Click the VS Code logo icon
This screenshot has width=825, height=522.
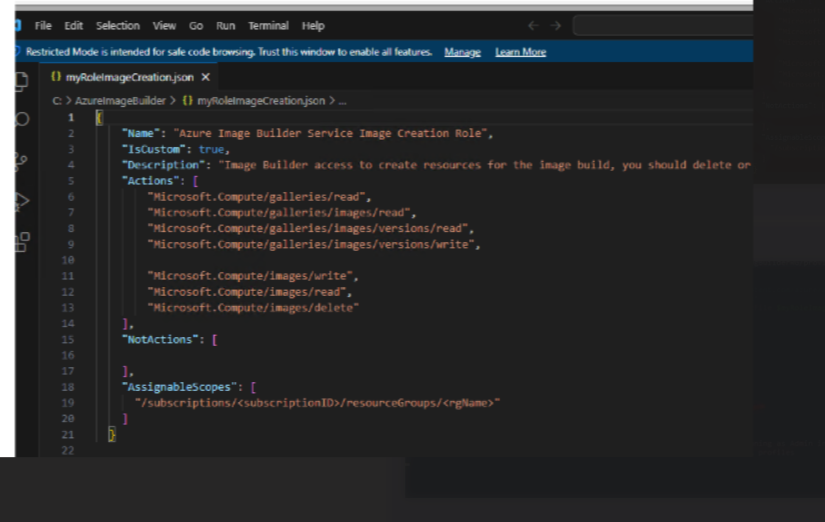click(17, 25)
